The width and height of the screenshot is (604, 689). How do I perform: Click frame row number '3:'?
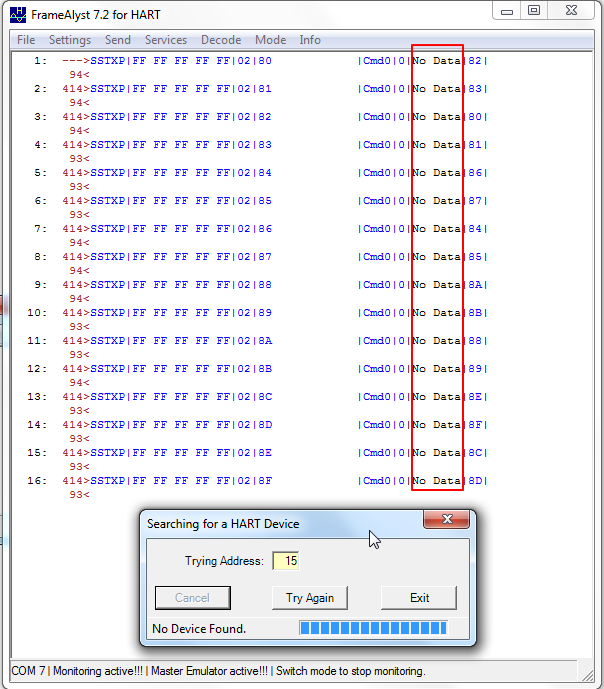(40, 117)
